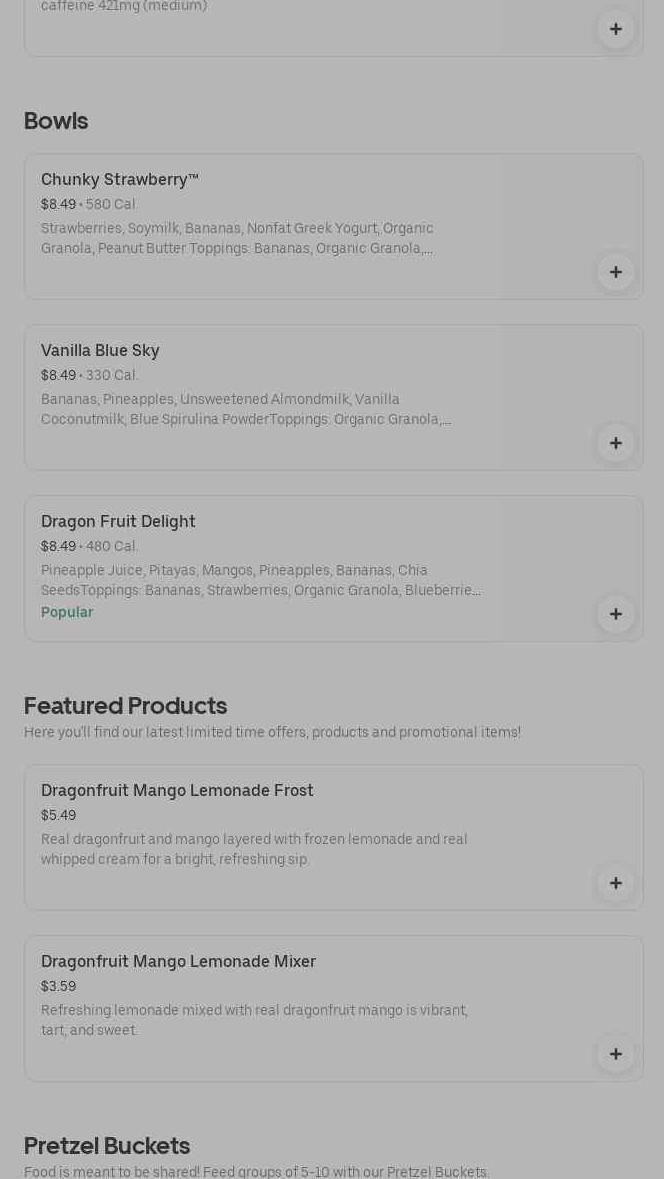Click the Popular tag on Dragon Fruit Delight
Screen dimensions: 664x1179
tap(67, 613)
